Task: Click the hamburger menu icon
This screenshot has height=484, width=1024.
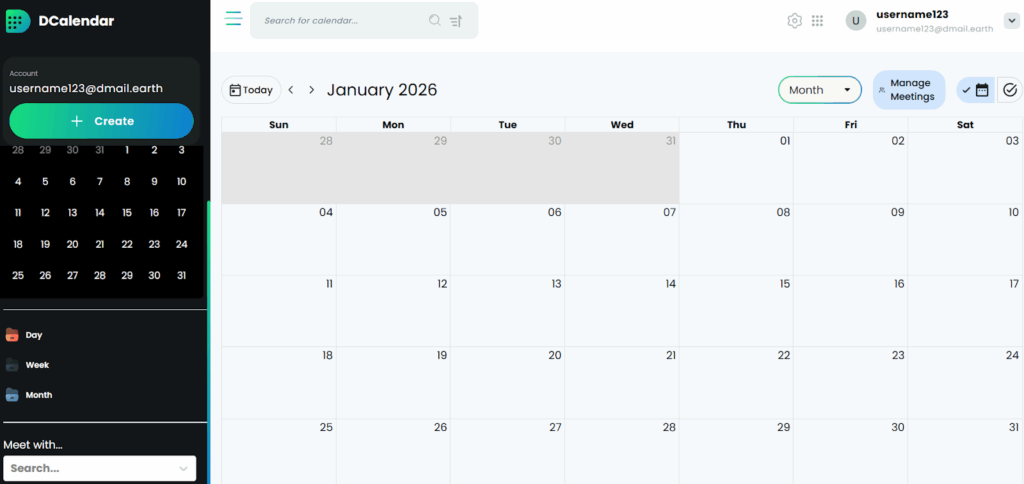Action: [x=234, y=19]
